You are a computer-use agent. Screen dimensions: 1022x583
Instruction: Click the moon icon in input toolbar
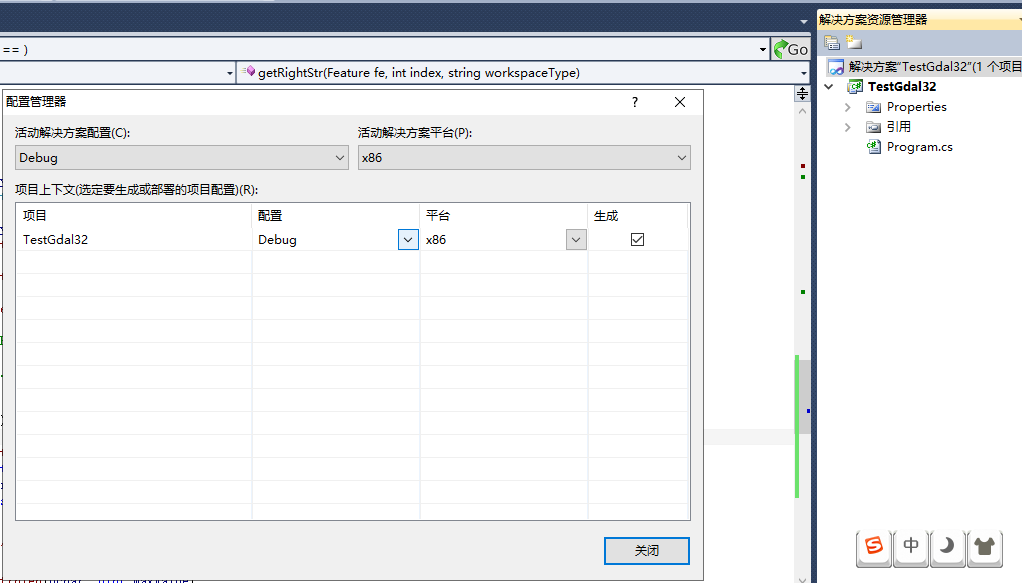[947, 546]
